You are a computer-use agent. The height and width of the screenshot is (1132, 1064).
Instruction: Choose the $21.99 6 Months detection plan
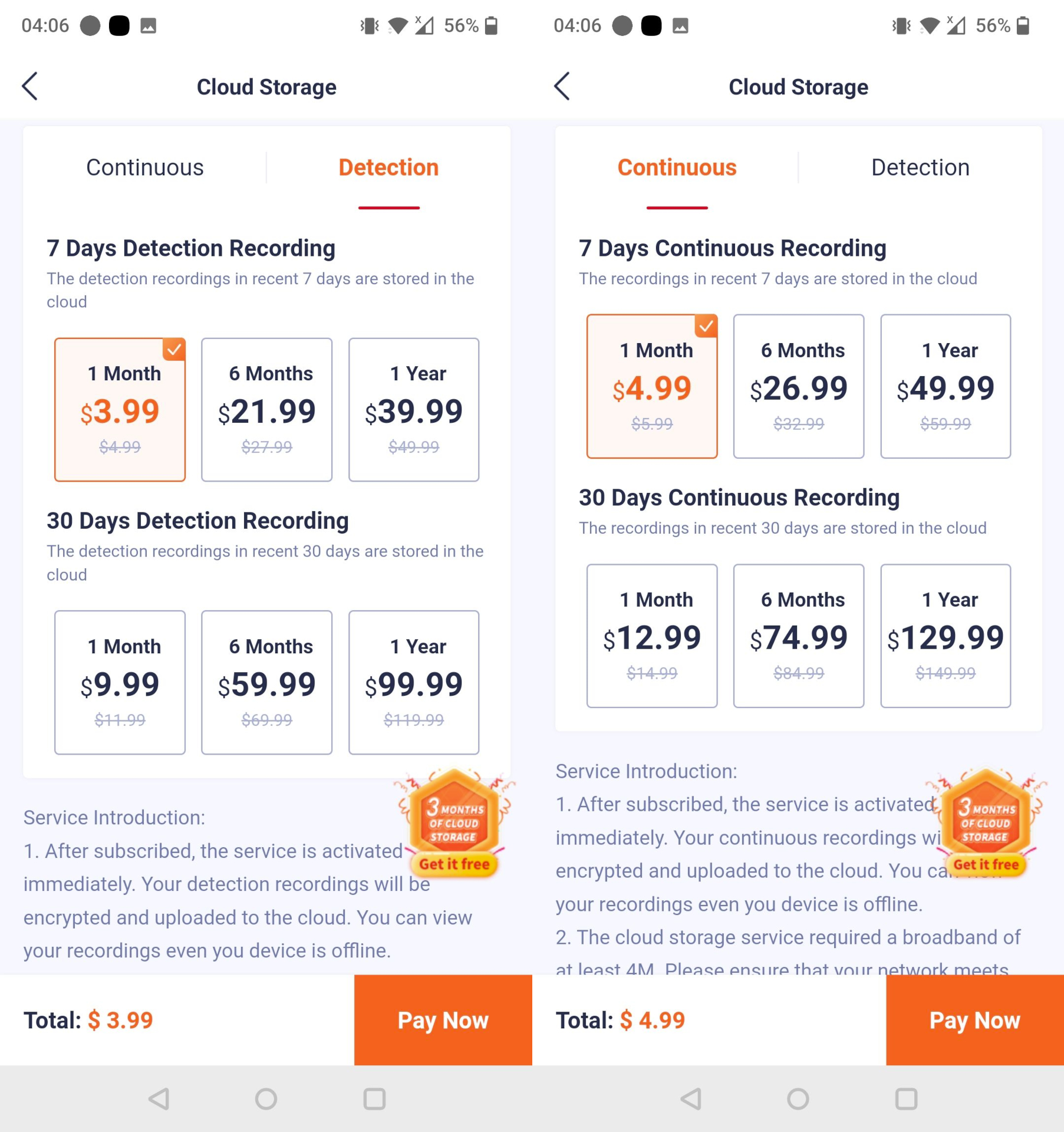[x=266, y=410]
